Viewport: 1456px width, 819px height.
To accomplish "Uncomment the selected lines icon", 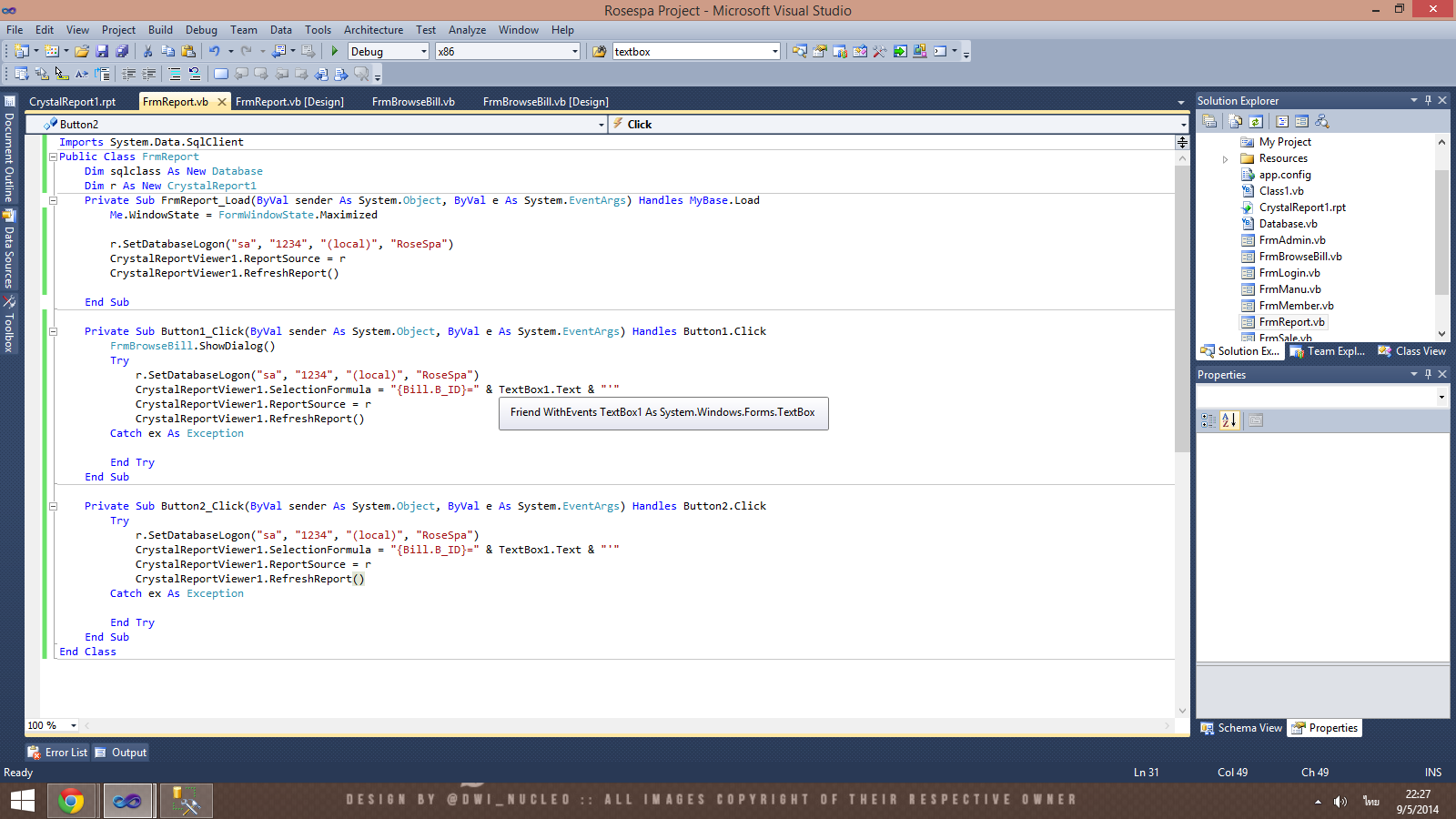I will 194,74.
